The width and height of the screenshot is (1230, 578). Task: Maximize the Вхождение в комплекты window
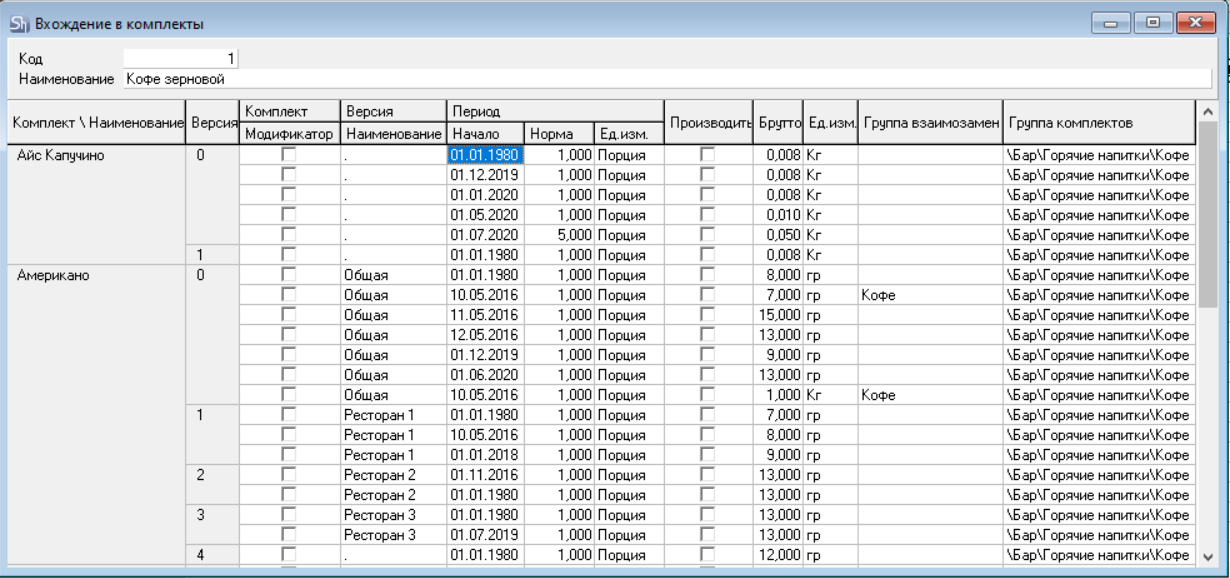click(1153, 23)
